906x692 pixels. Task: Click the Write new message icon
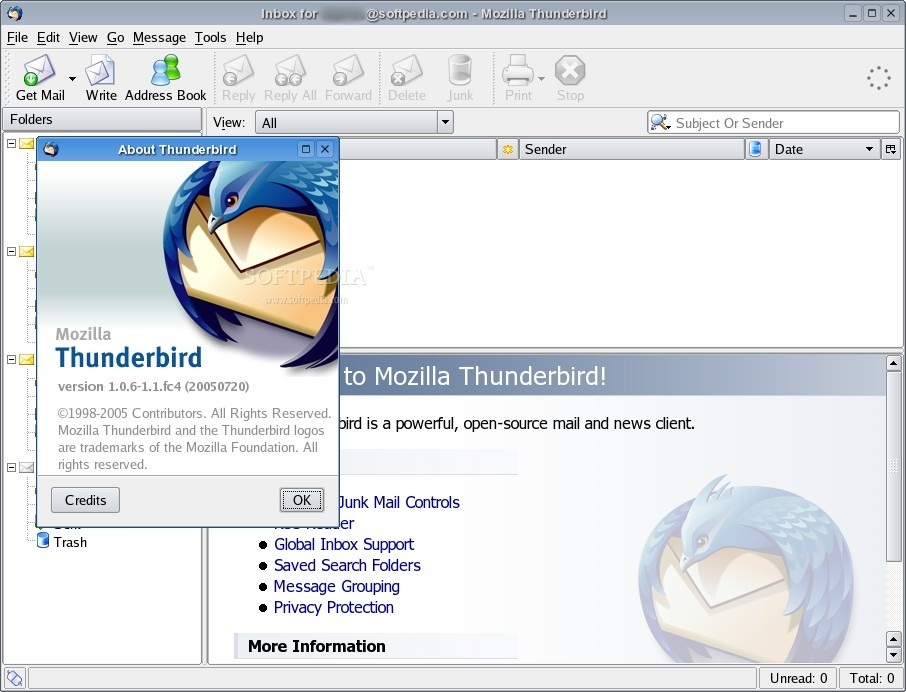tap(101, 71)
